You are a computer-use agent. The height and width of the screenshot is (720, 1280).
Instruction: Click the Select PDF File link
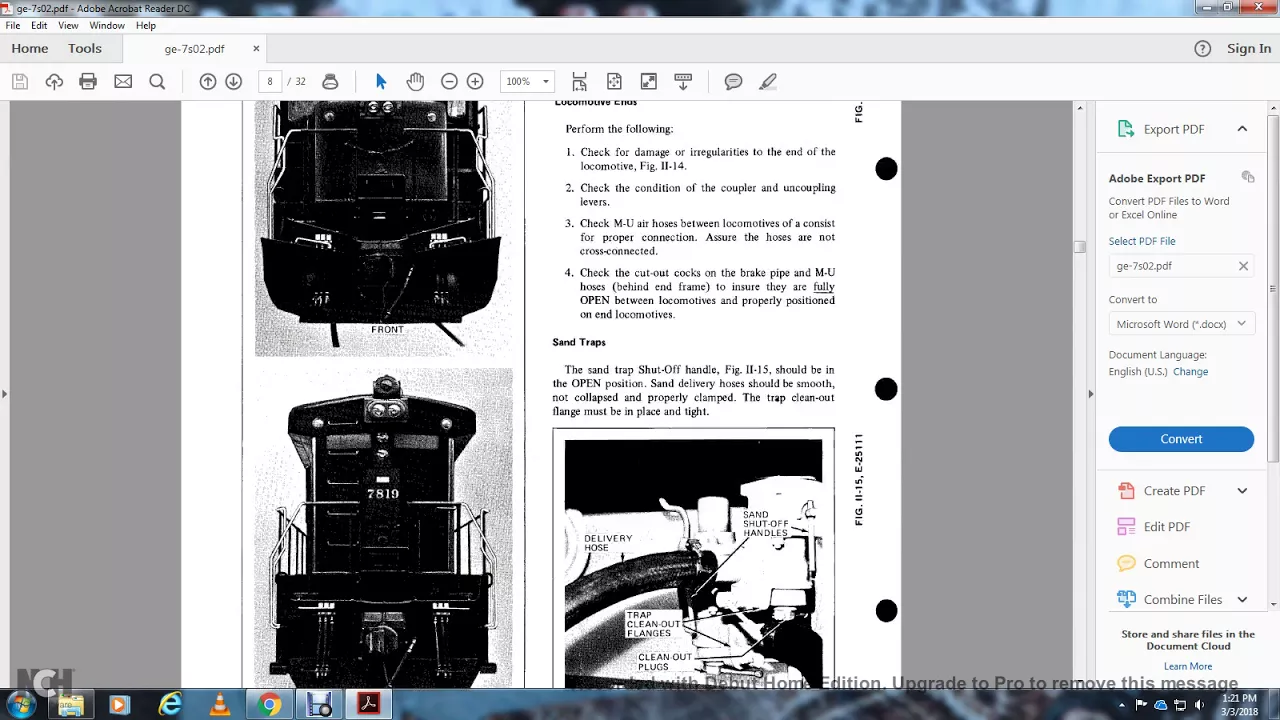(x=1142, y=241)
